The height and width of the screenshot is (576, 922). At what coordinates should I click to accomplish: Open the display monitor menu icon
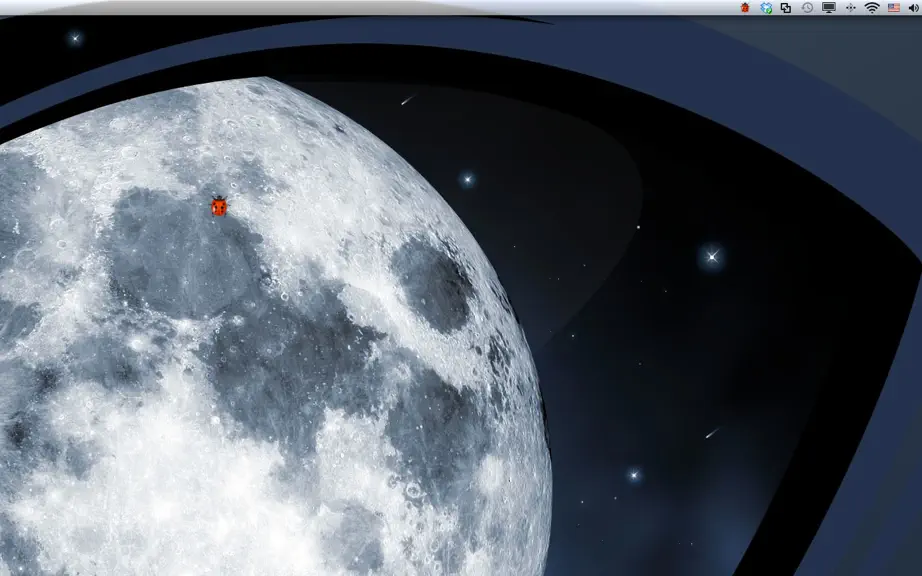coord(829,8)
